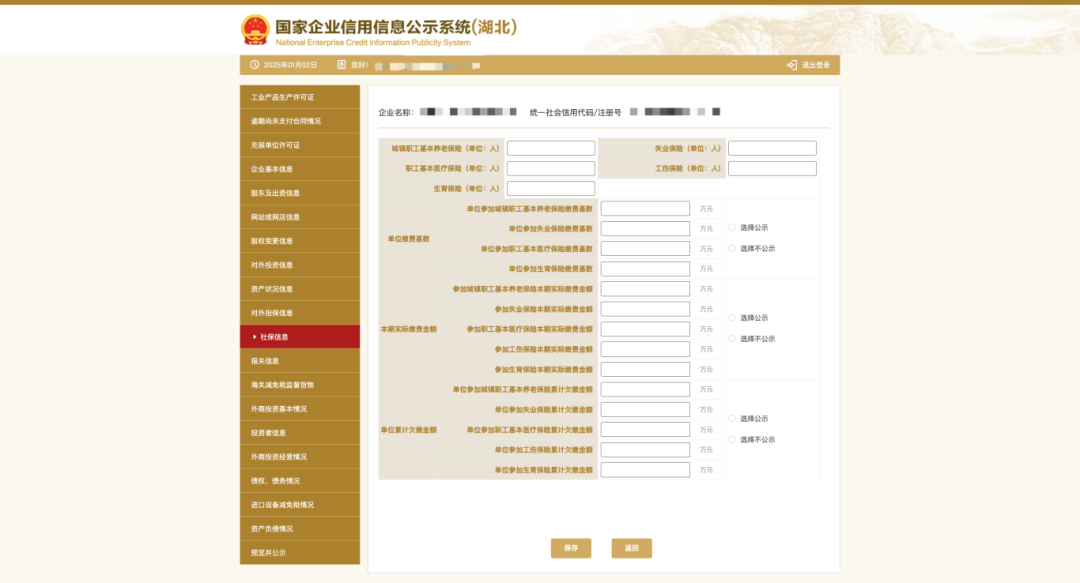Click the 参加职工基本医疗保险本期实际缴费金额 field
The width and height of the screenshot is (1080, 583).
pos(645,329)
